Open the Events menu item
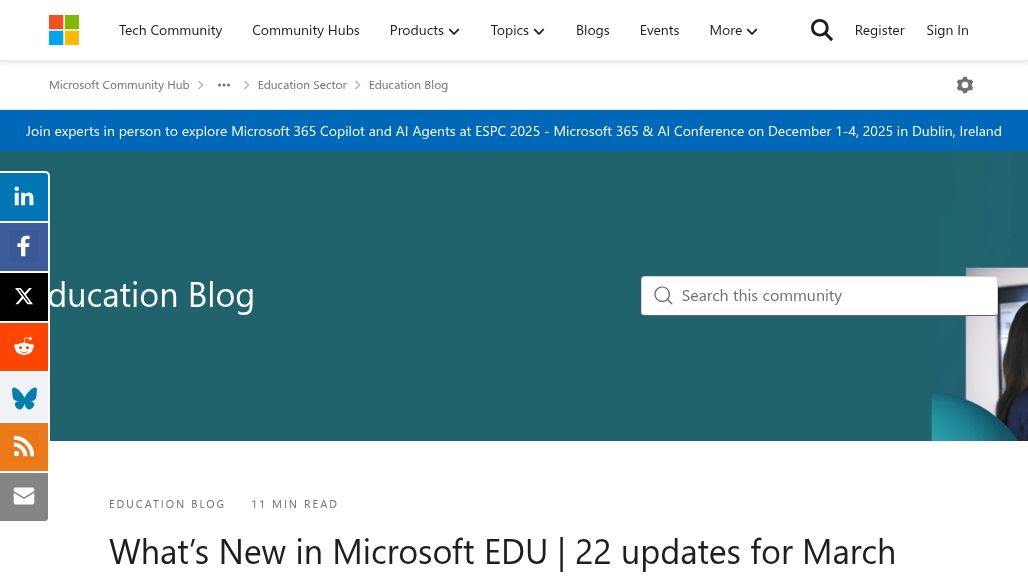 (x=659, y=30)
